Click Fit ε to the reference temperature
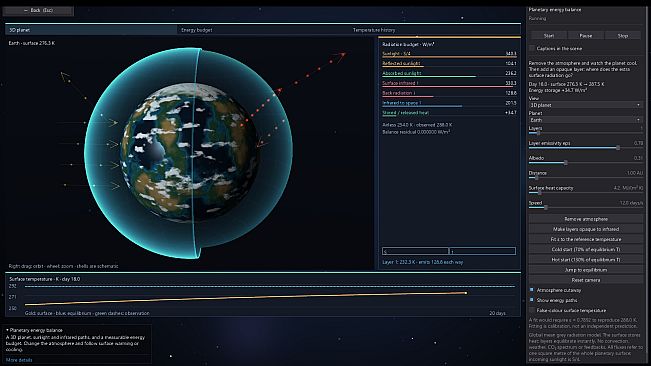651x366 pixels. pos(585,239)
